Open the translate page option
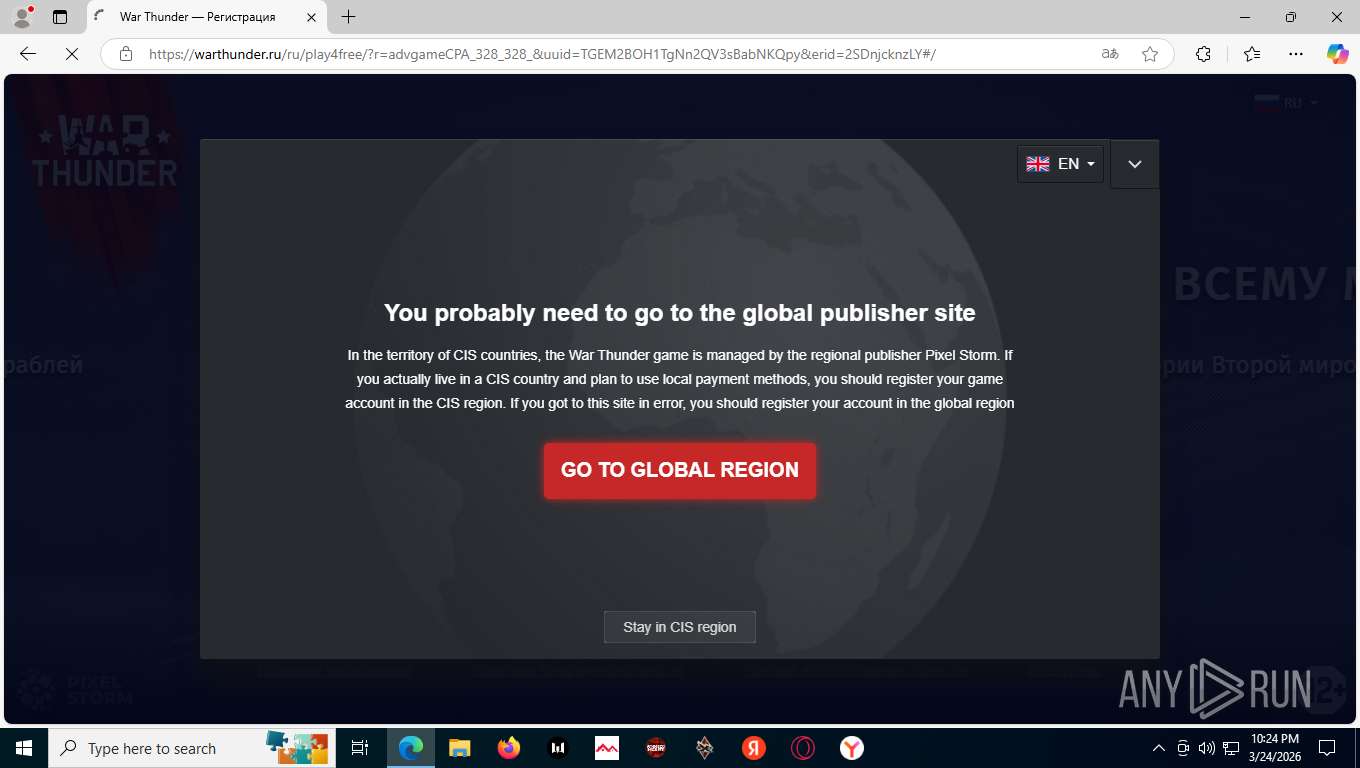The image size is (1360, 768). (1110, 54)
